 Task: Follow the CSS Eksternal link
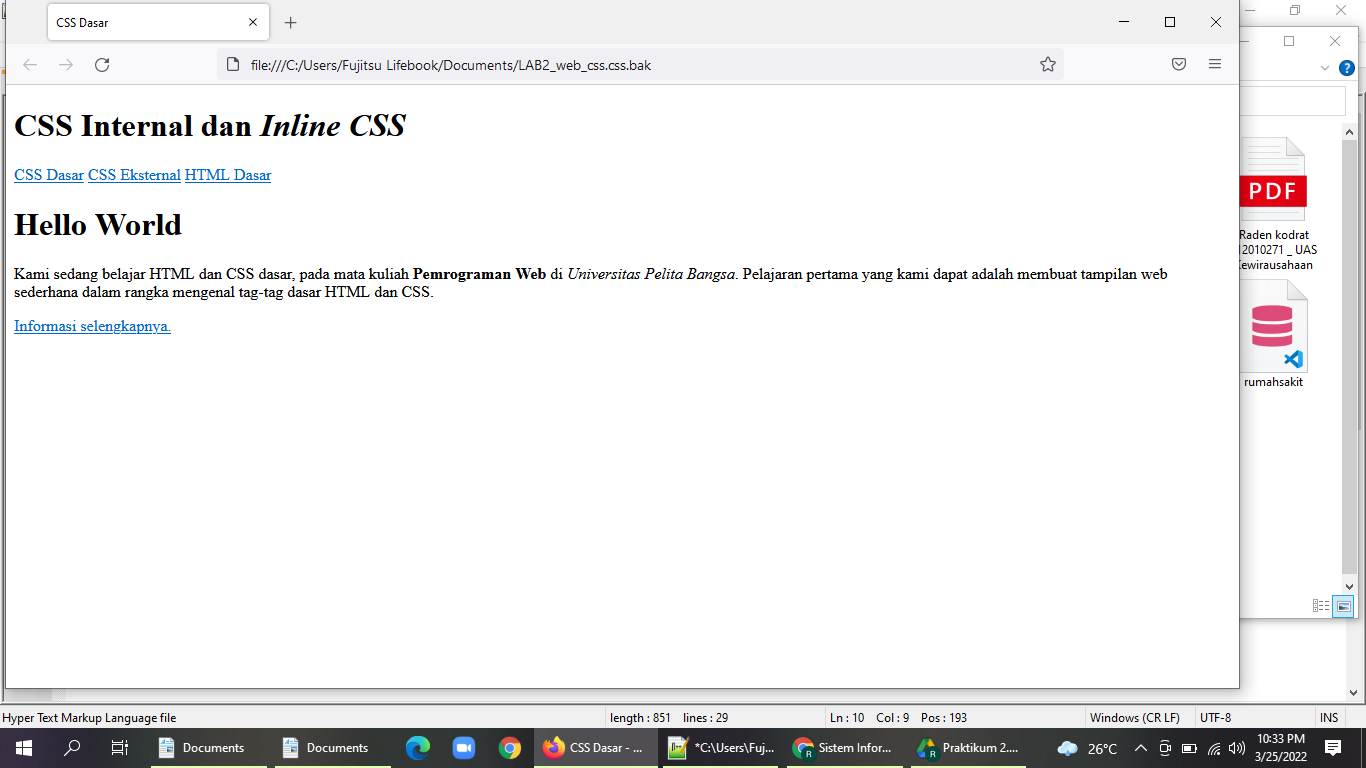coord(134,175)
